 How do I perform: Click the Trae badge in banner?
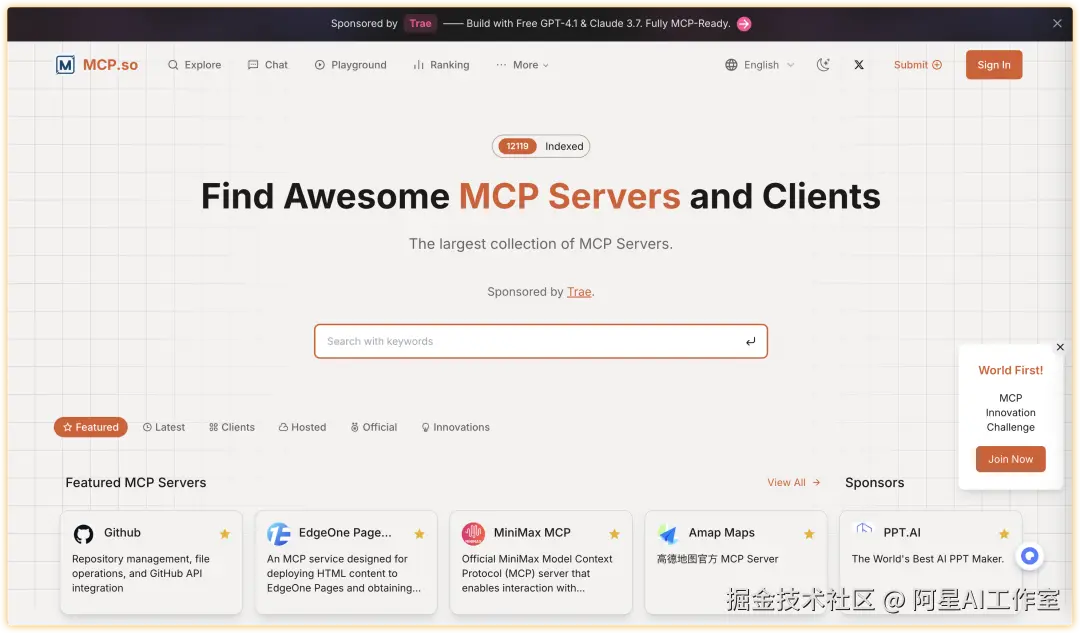click(x=420, y=23)
